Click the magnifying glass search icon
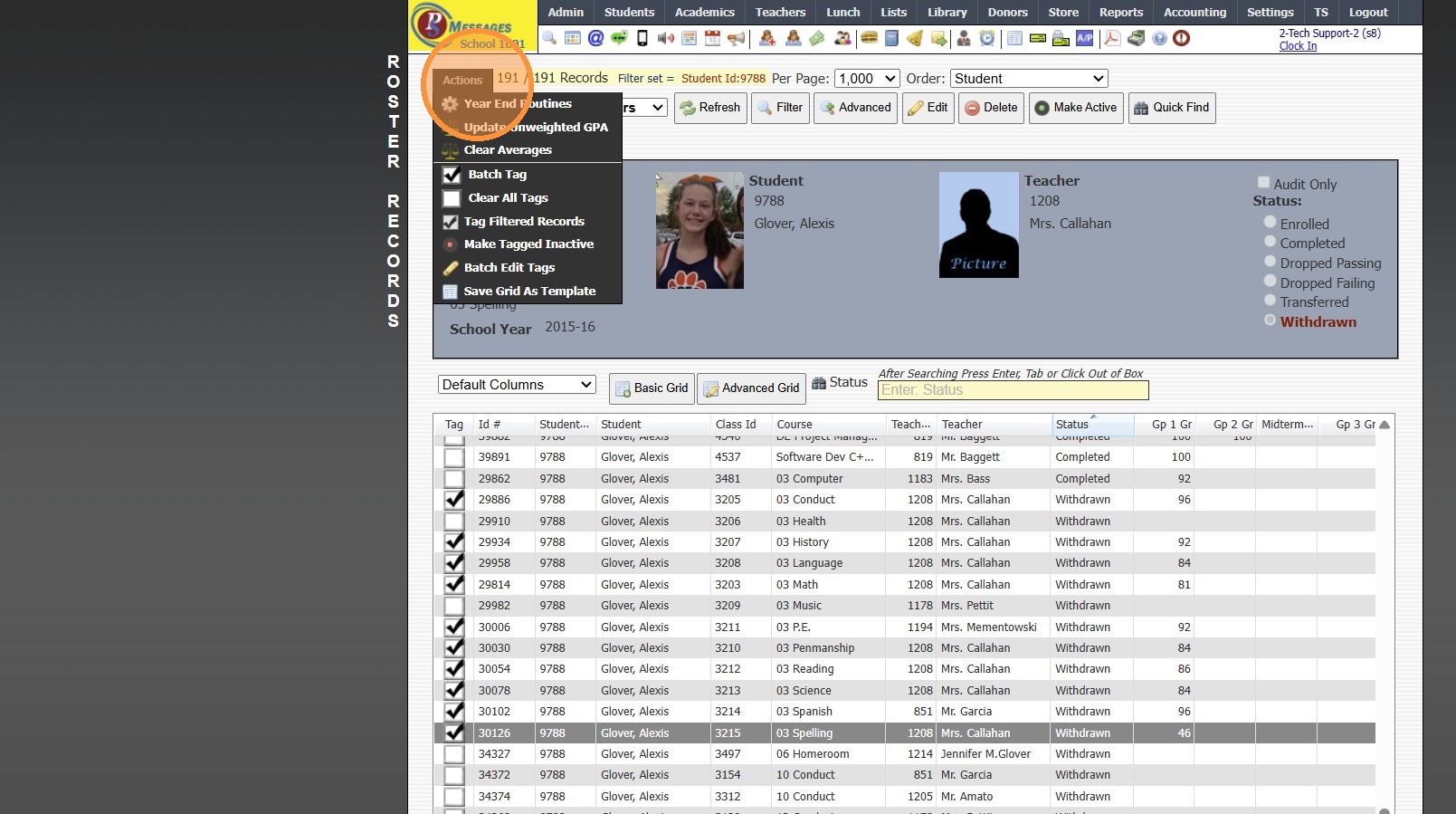The height and width of the screenshot is (814, 1456). (x=549, y=38)
